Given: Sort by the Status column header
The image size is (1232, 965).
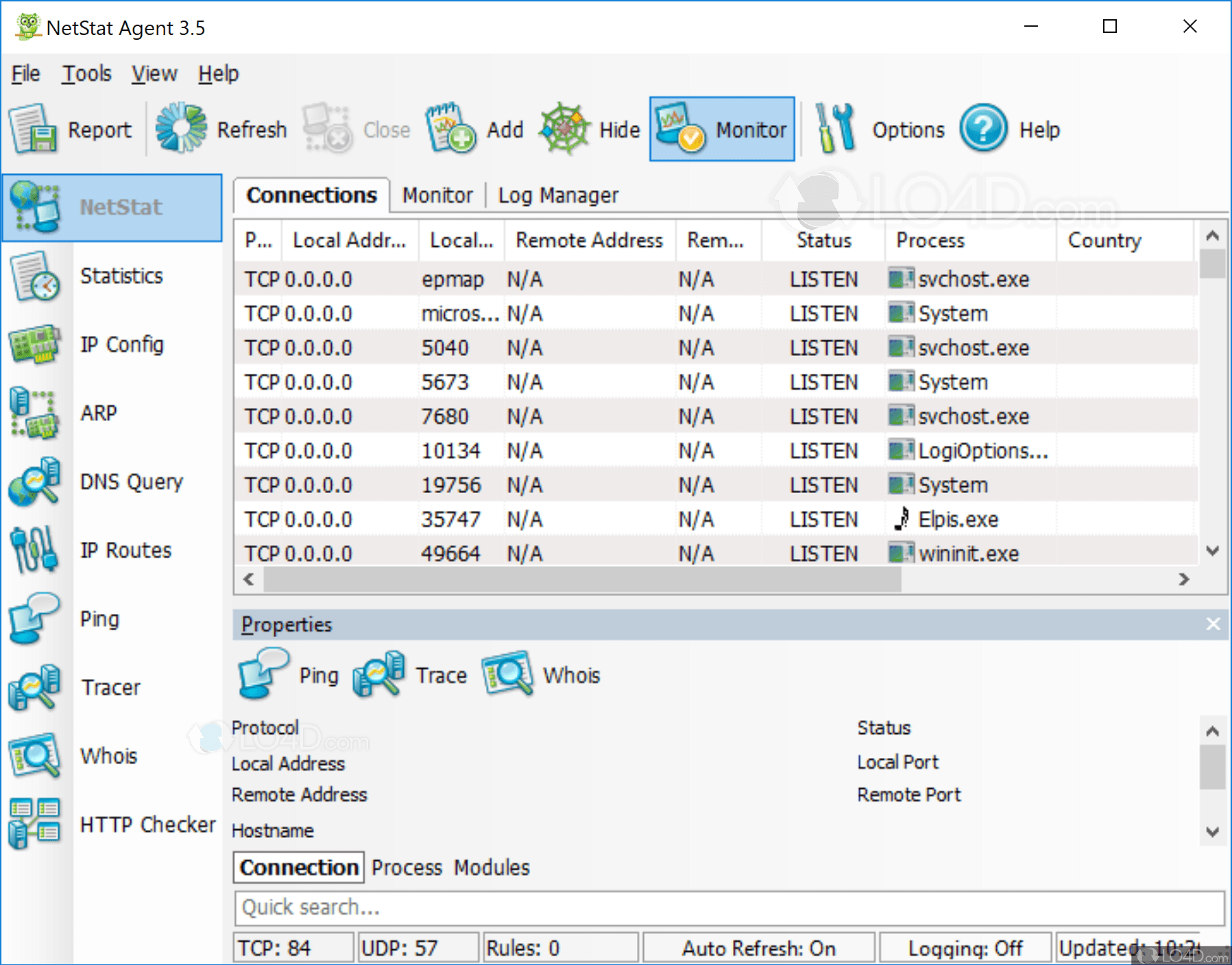Looking at the screenshot, I should pyautogui.click(x=823, y=241).
